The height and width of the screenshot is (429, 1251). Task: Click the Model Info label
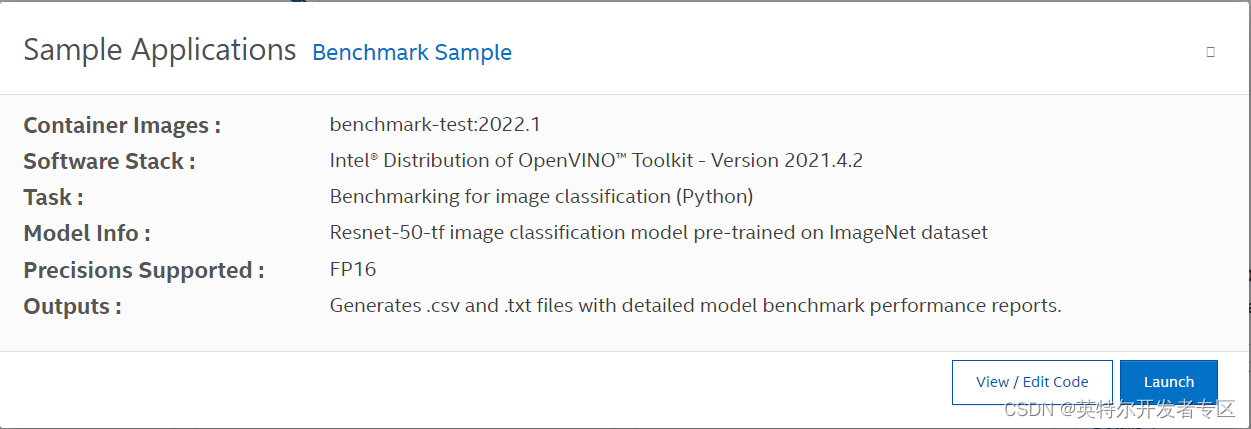(87, 233)
